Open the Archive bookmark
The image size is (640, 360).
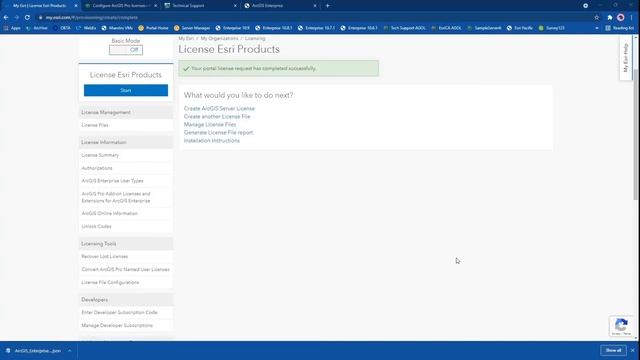click(x=37, y=28)
